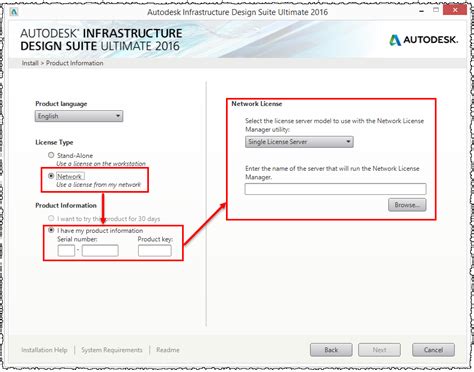
Task: Open the Single License Server dropdown
Action: pos(299,142)
